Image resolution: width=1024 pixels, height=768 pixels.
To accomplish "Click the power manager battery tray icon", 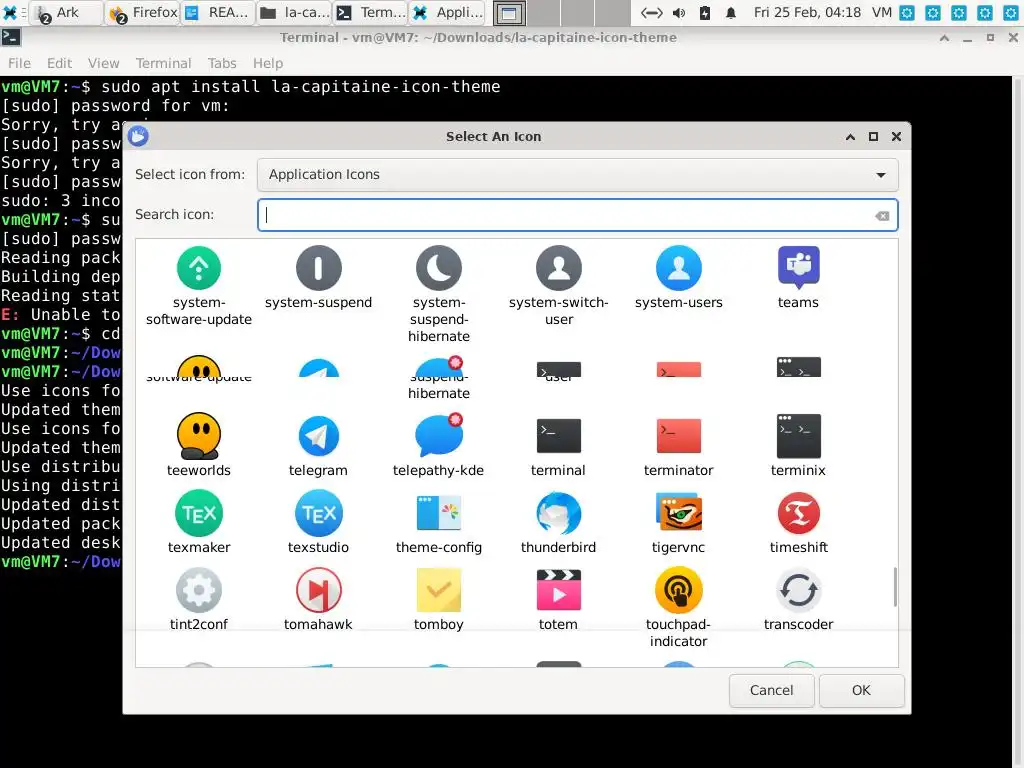I will (705, 12).
